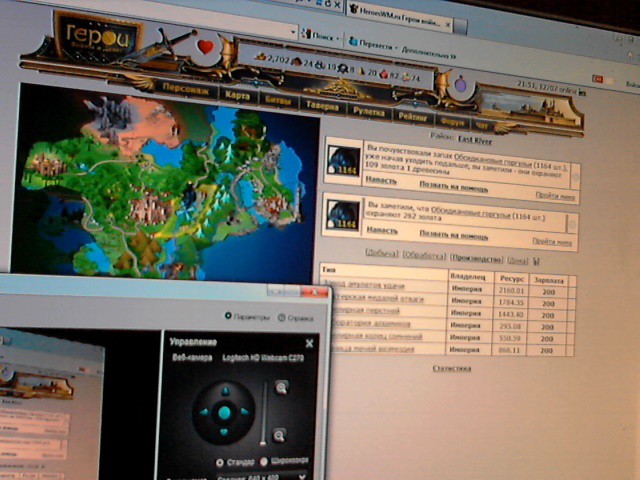Screen dimensions: 640x480
Task: Click Напасть in the second gargoyle encounter
Action: 382,231
